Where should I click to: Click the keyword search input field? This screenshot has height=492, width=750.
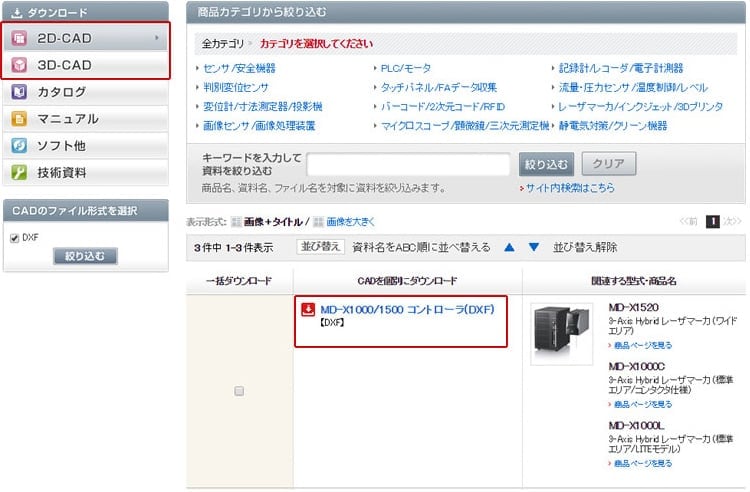click(409, 165)
